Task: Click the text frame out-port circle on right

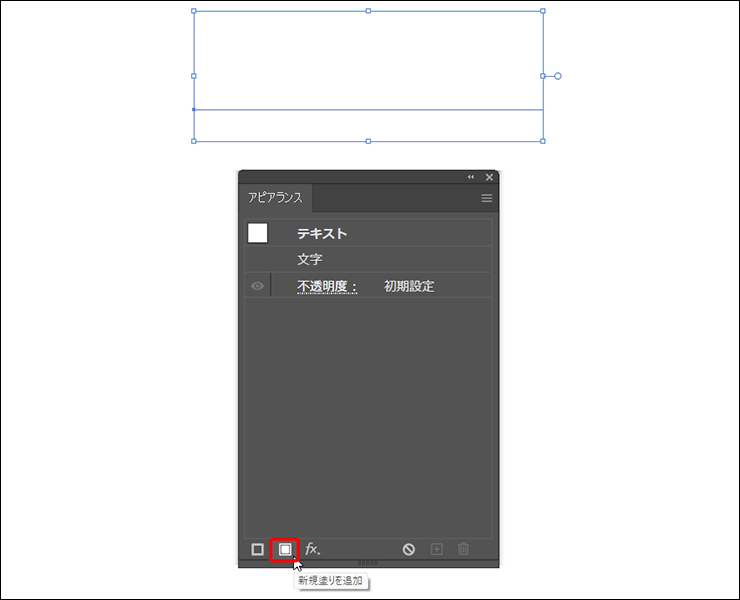Action: [558, 76]
